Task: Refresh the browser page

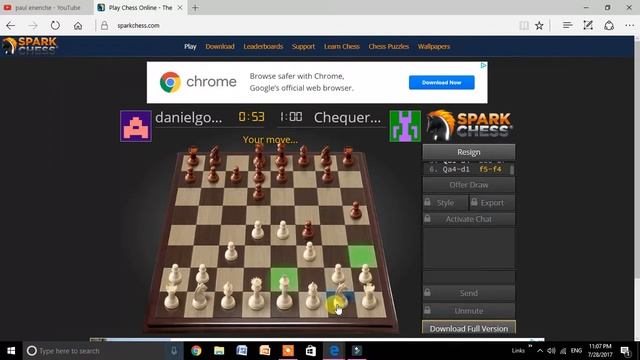Action: (x=55, y=25)
